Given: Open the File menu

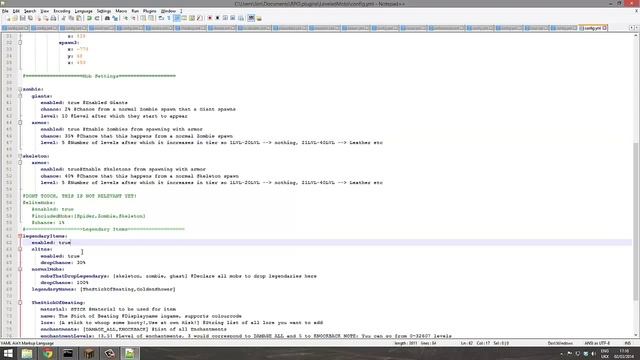Looking at the screenshot, I should coord(5,11).
